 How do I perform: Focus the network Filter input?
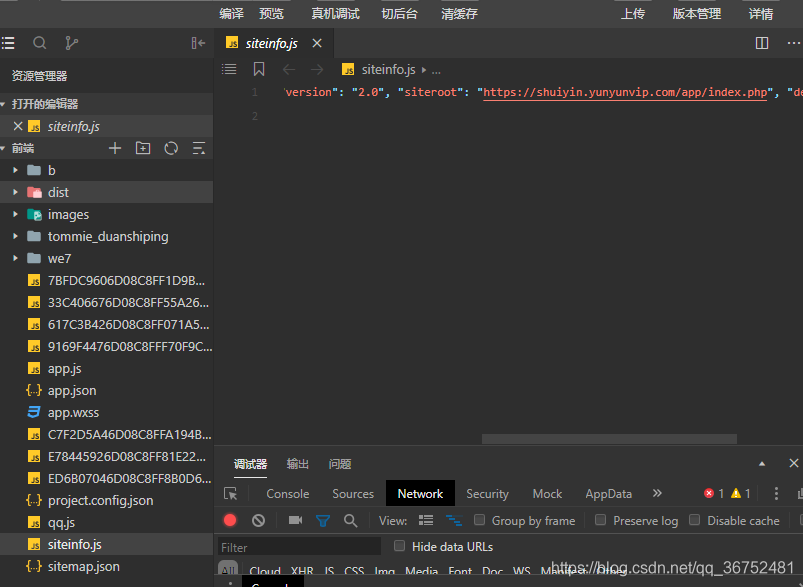[300, 547]
